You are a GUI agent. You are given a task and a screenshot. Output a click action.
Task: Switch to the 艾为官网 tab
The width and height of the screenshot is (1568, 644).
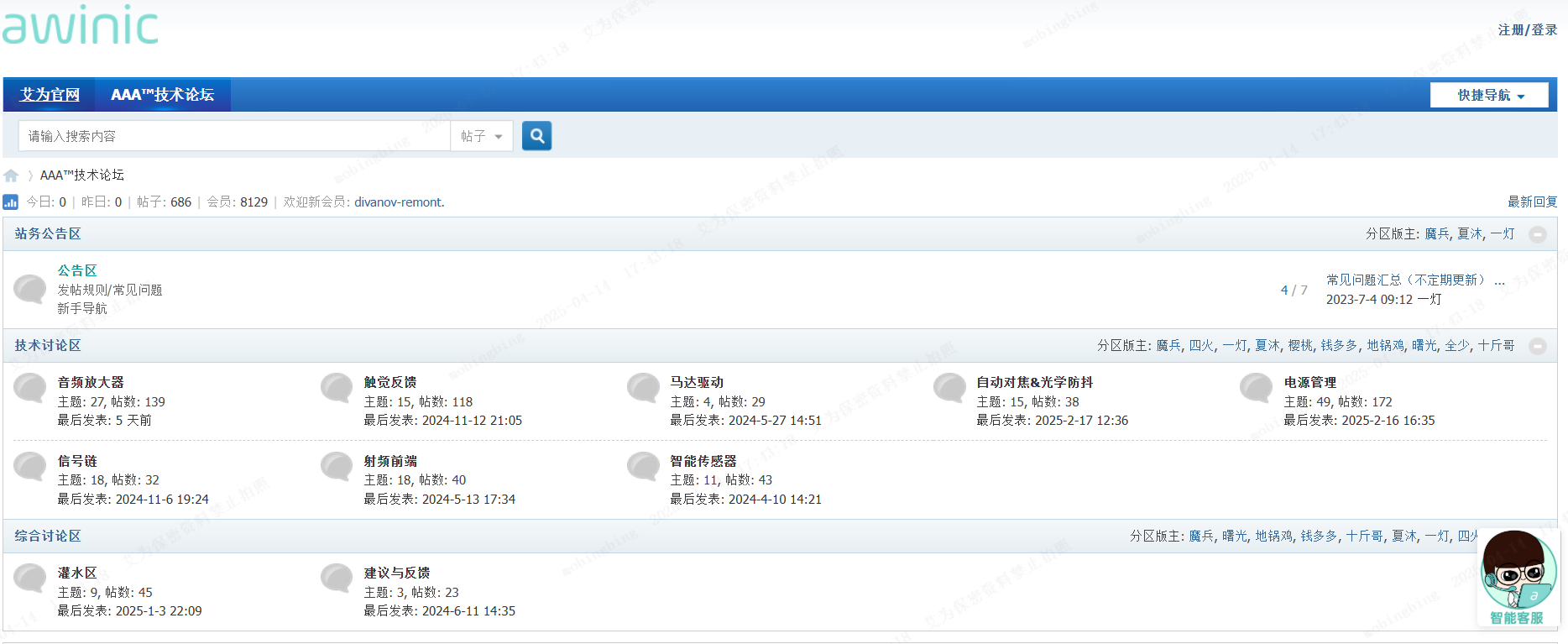click(x=50, y=95)
